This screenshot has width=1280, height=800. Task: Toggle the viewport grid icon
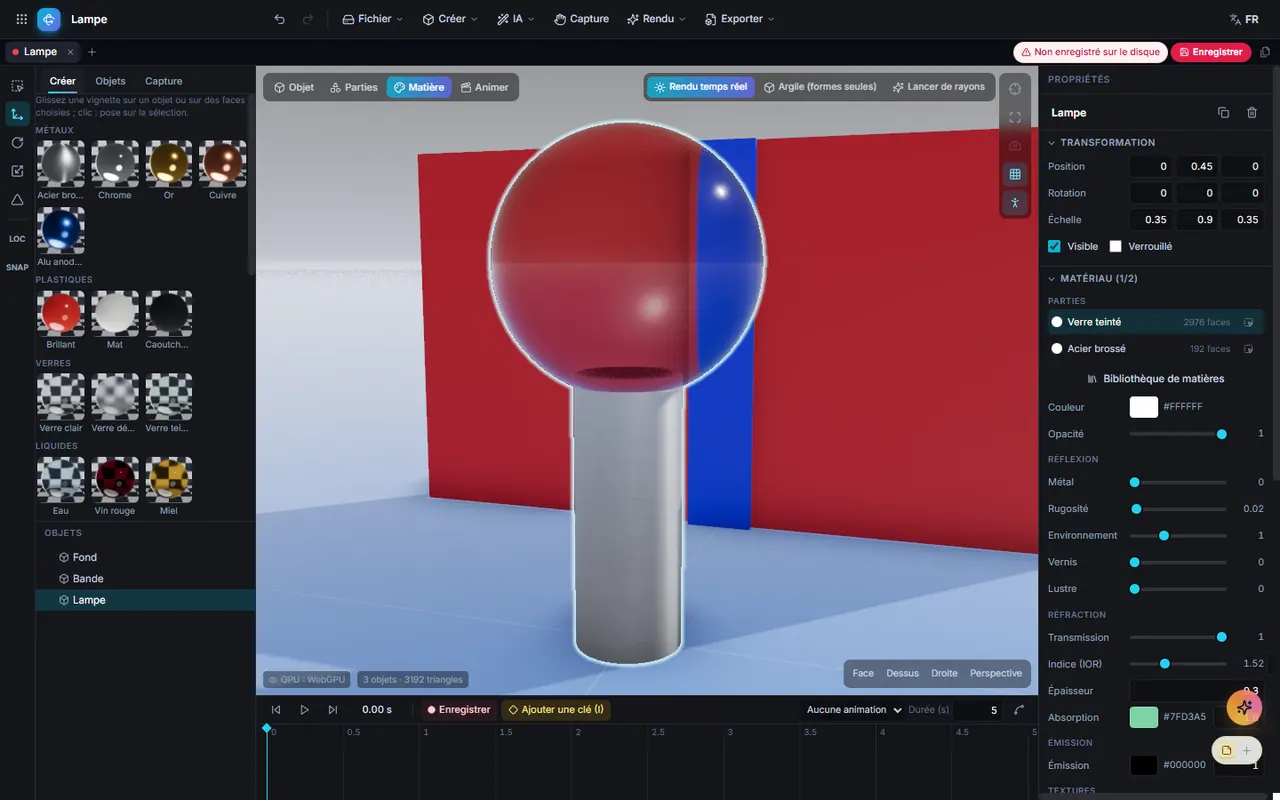coord(1015,174)
